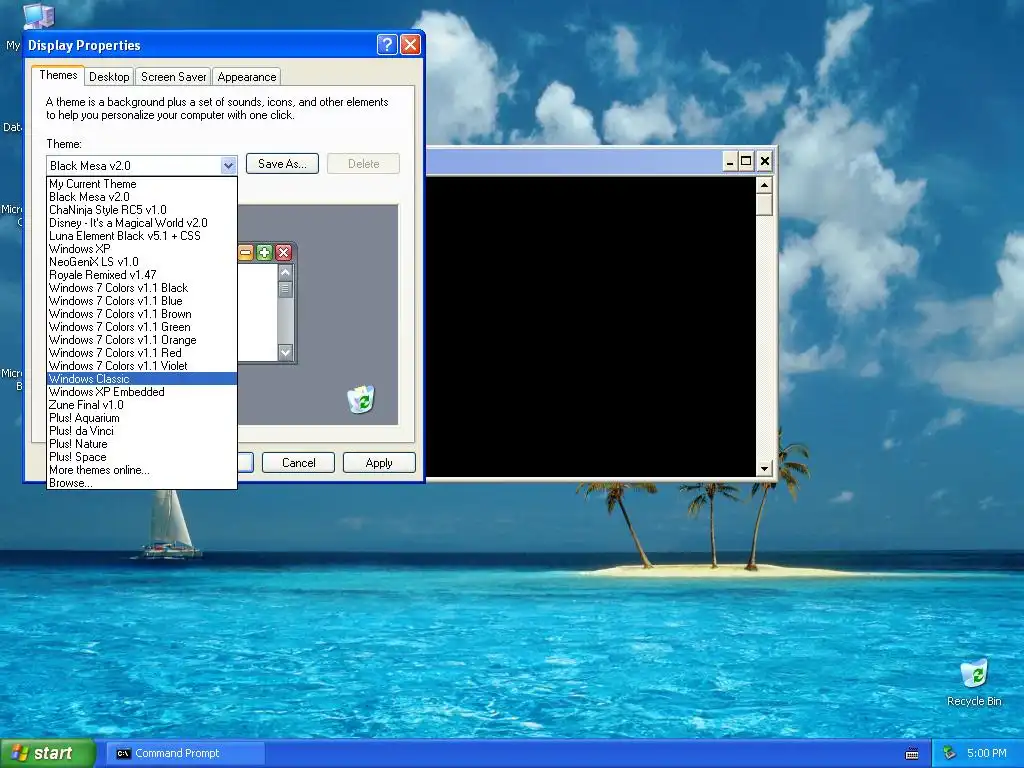1024x768 pixels.
Task: Click the preview list scroll-down arrow
Action: point(285,352)
